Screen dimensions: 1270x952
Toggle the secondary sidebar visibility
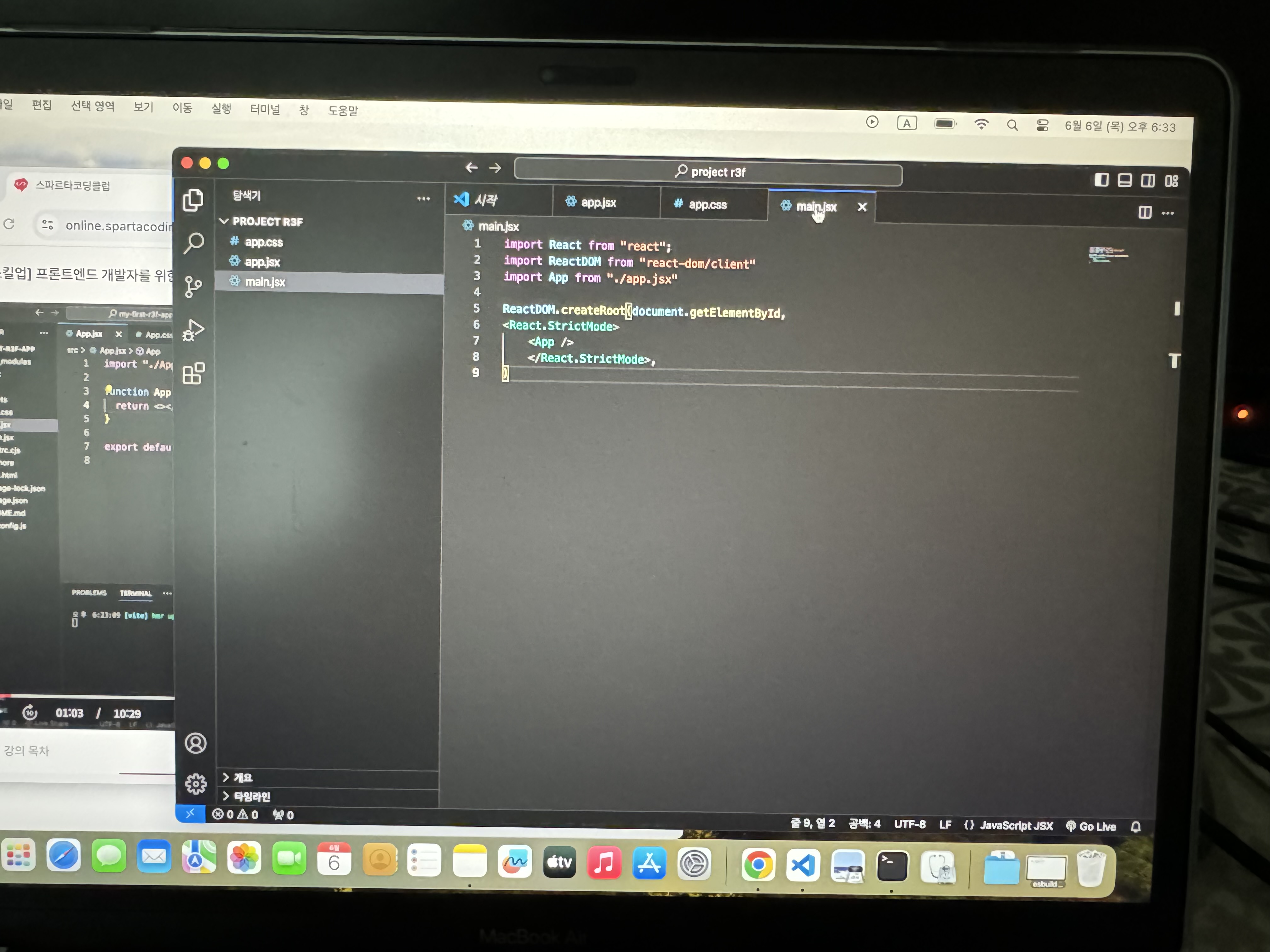click(1148, 181)
